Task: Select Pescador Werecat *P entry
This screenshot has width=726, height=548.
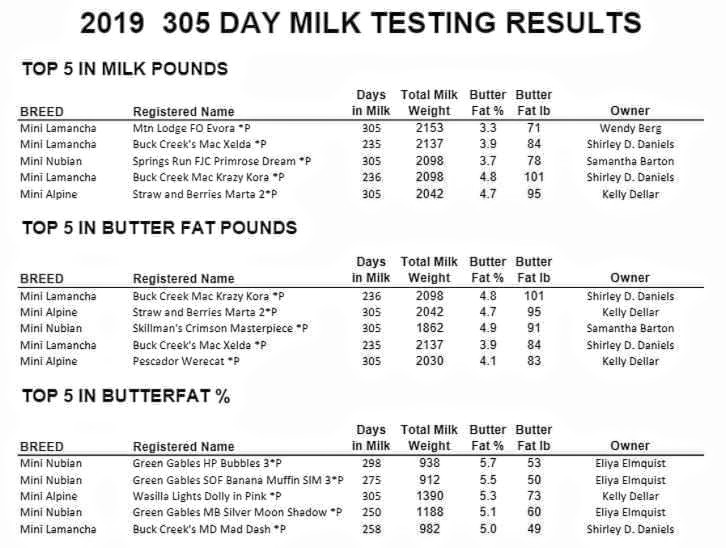Action: (x=186, y=361)
